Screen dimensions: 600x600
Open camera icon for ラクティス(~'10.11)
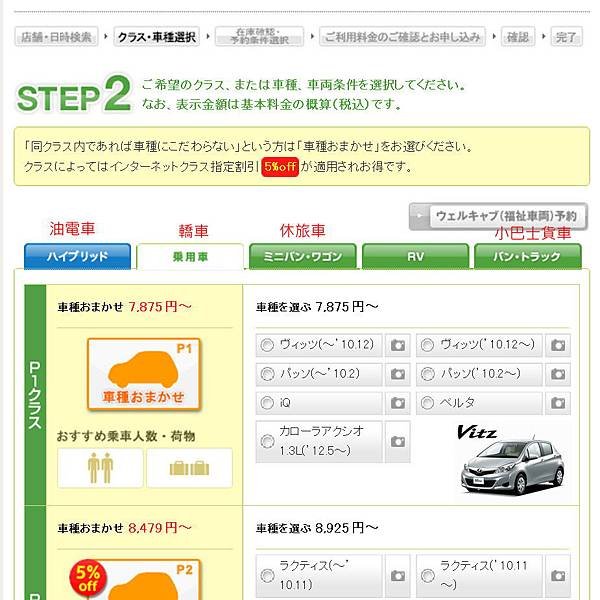point(398,576)
